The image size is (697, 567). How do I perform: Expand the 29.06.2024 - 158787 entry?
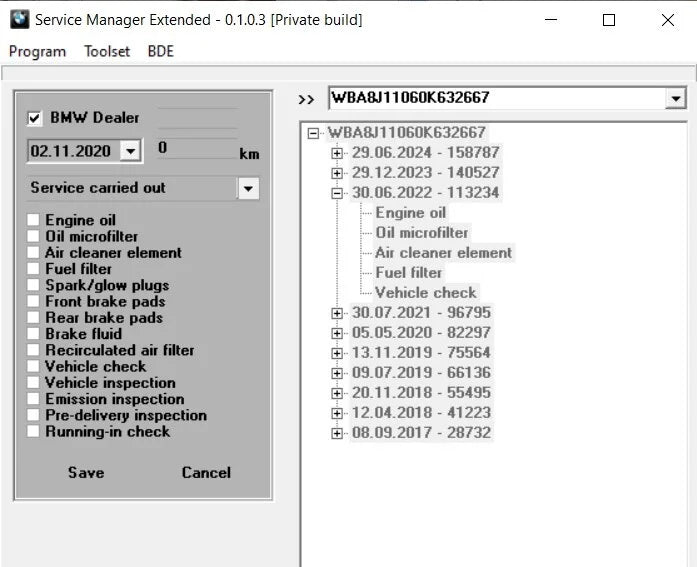337,153
